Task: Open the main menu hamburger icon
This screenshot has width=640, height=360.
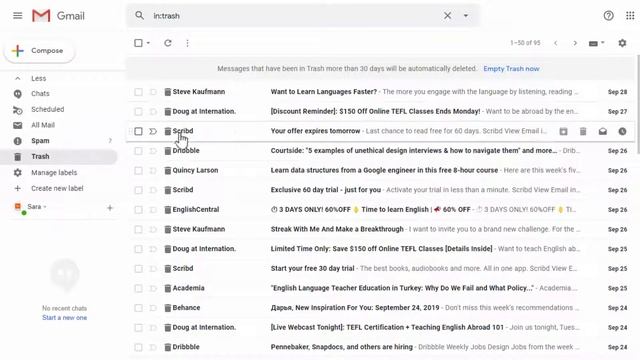Action: [18, 16]
